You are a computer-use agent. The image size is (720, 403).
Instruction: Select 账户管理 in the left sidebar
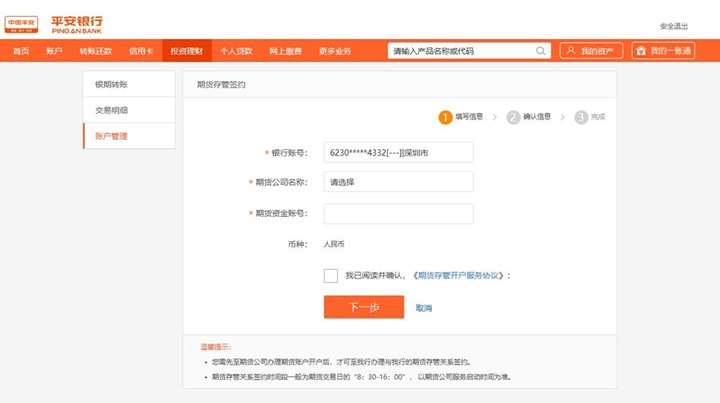112,136
